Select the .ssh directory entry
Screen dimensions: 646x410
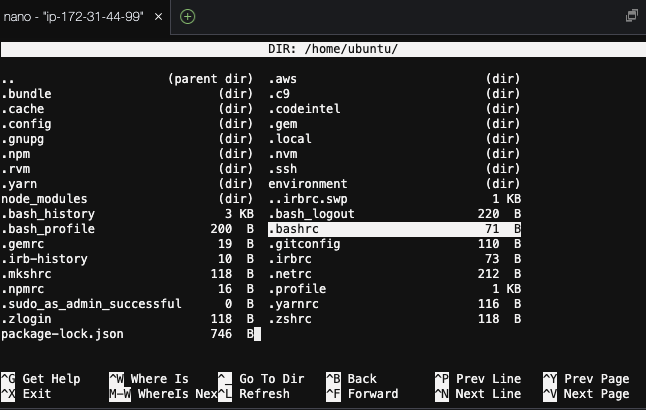pyautogui.click(x=394, y=169)
